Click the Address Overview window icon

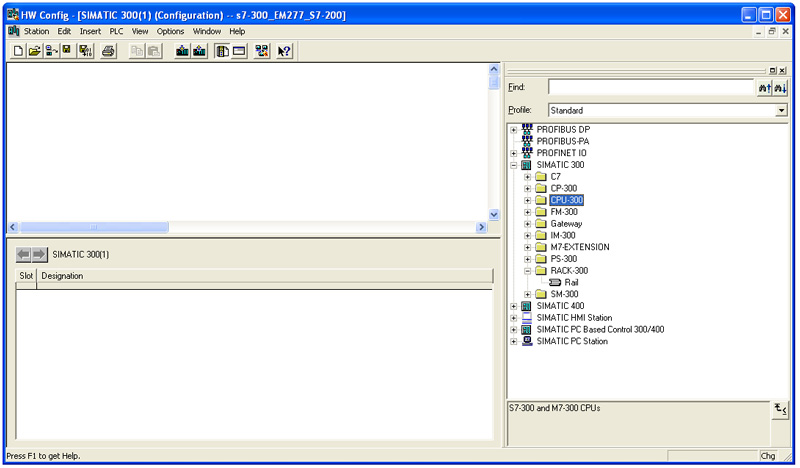239,51
